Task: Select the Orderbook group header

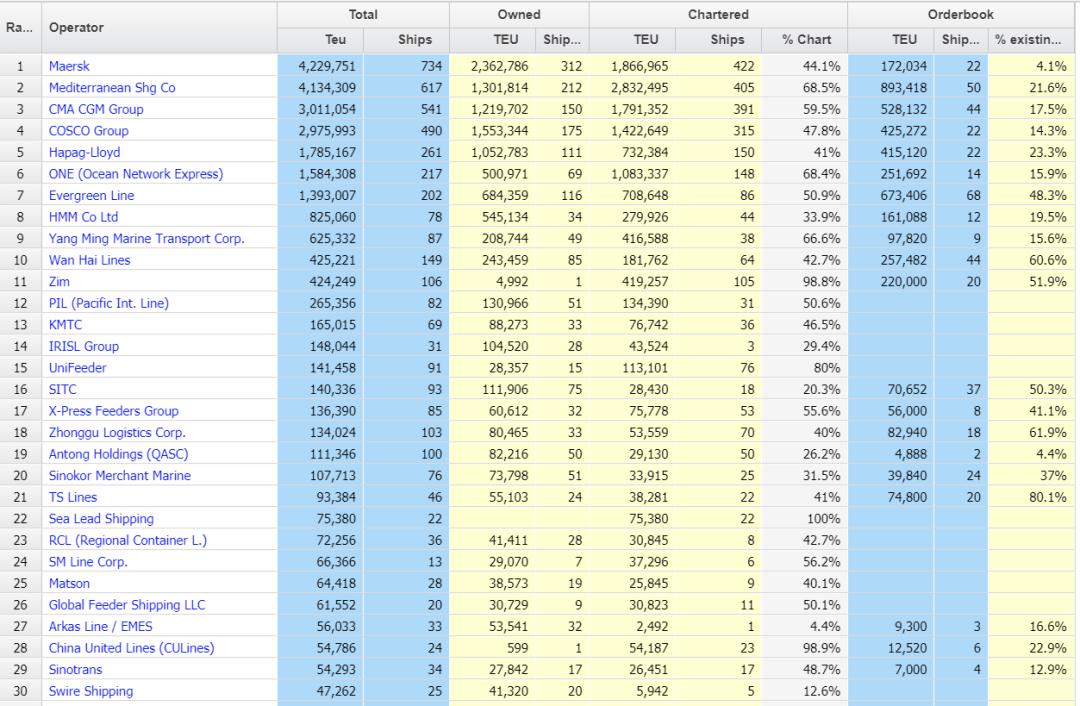Action: pos(961,14)
